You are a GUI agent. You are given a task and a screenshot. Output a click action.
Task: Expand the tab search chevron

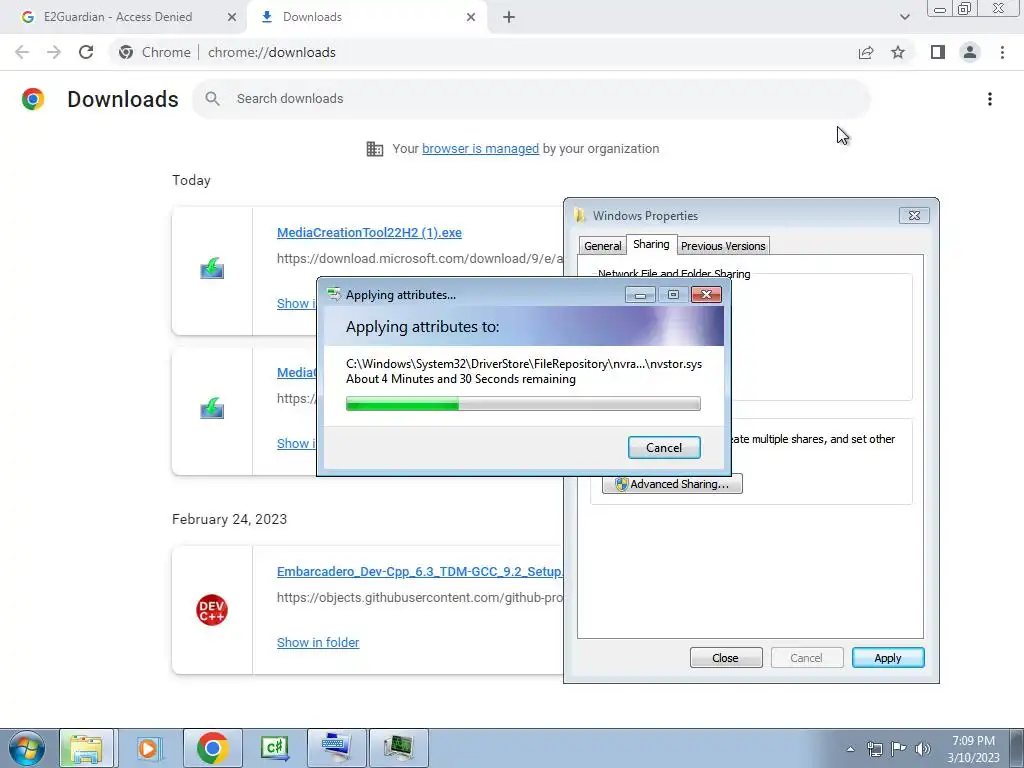904,17
